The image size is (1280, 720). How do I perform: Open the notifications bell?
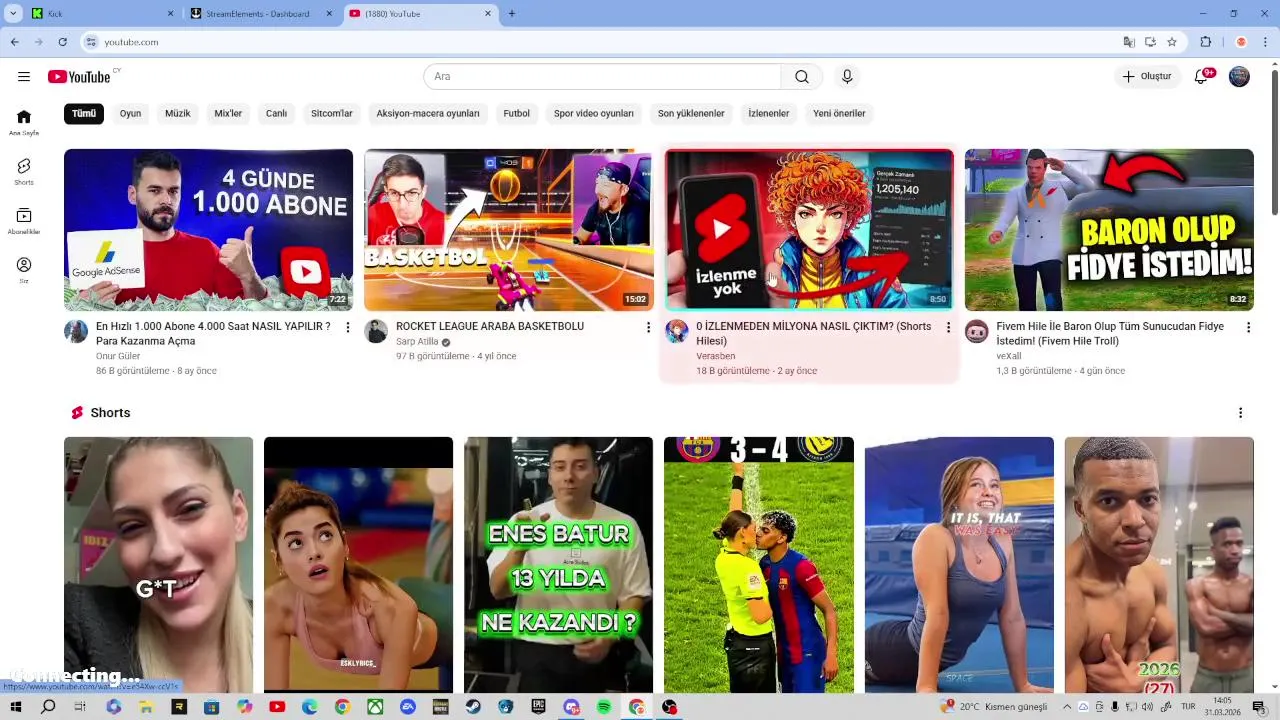coord(1202,77)
